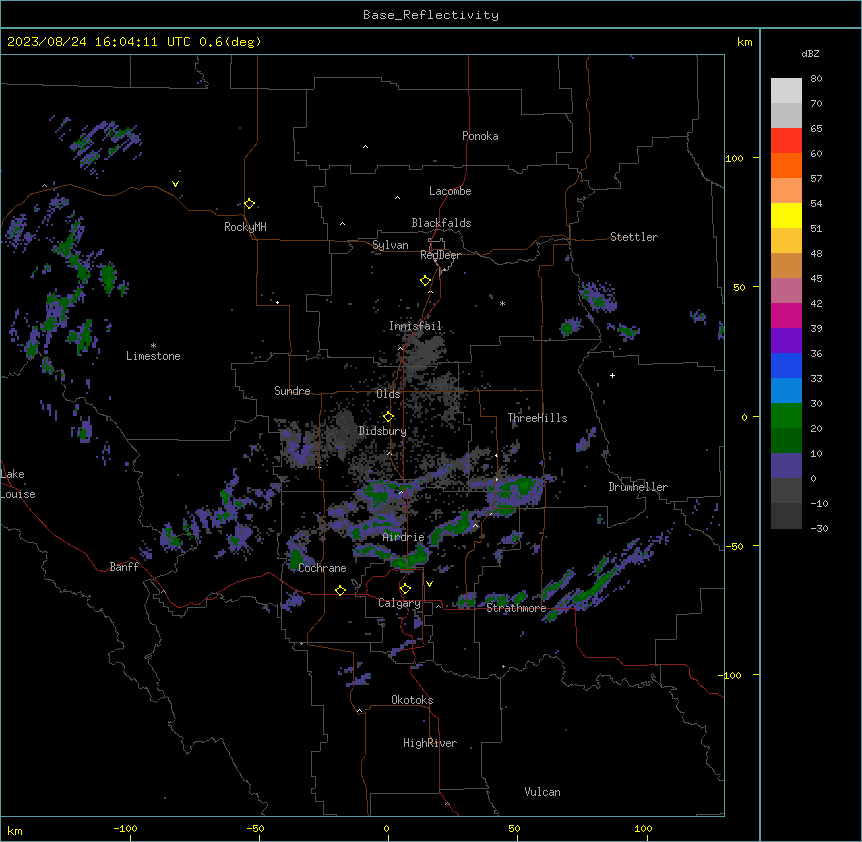Click the ThreeHills city label
This screenshot has width=862, height=842.
(x=537, y=418)
